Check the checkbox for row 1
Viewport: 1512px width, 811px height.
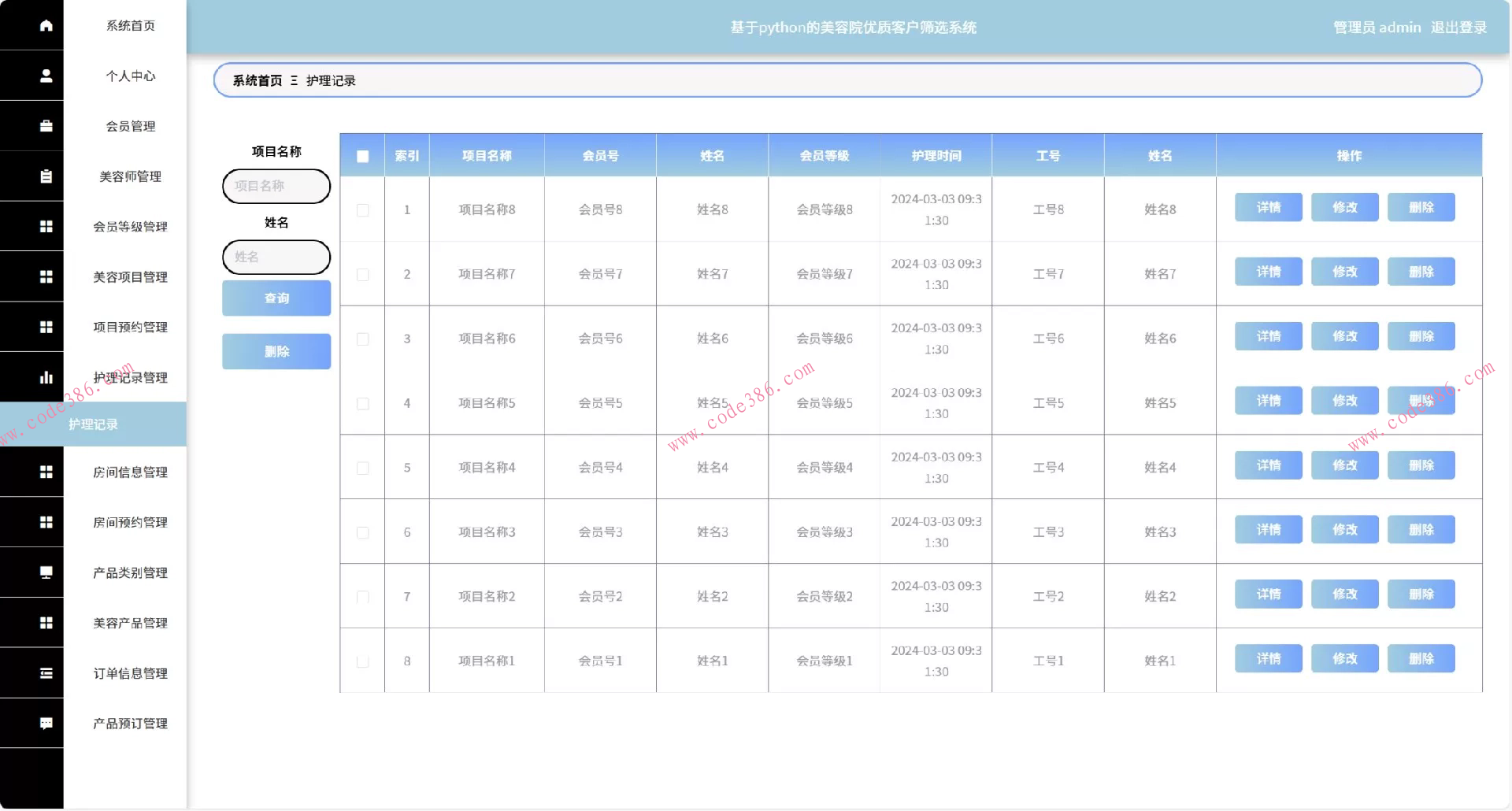[x=362, y=210]
